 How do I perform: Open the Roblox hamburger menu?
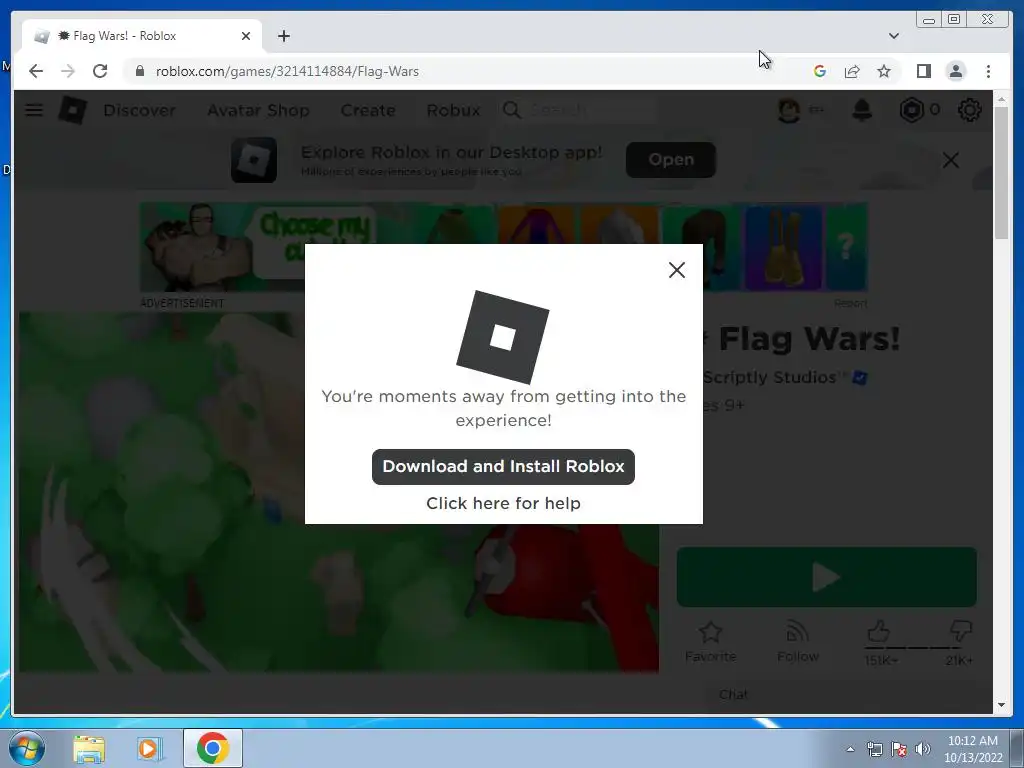[x=34, y=110]
